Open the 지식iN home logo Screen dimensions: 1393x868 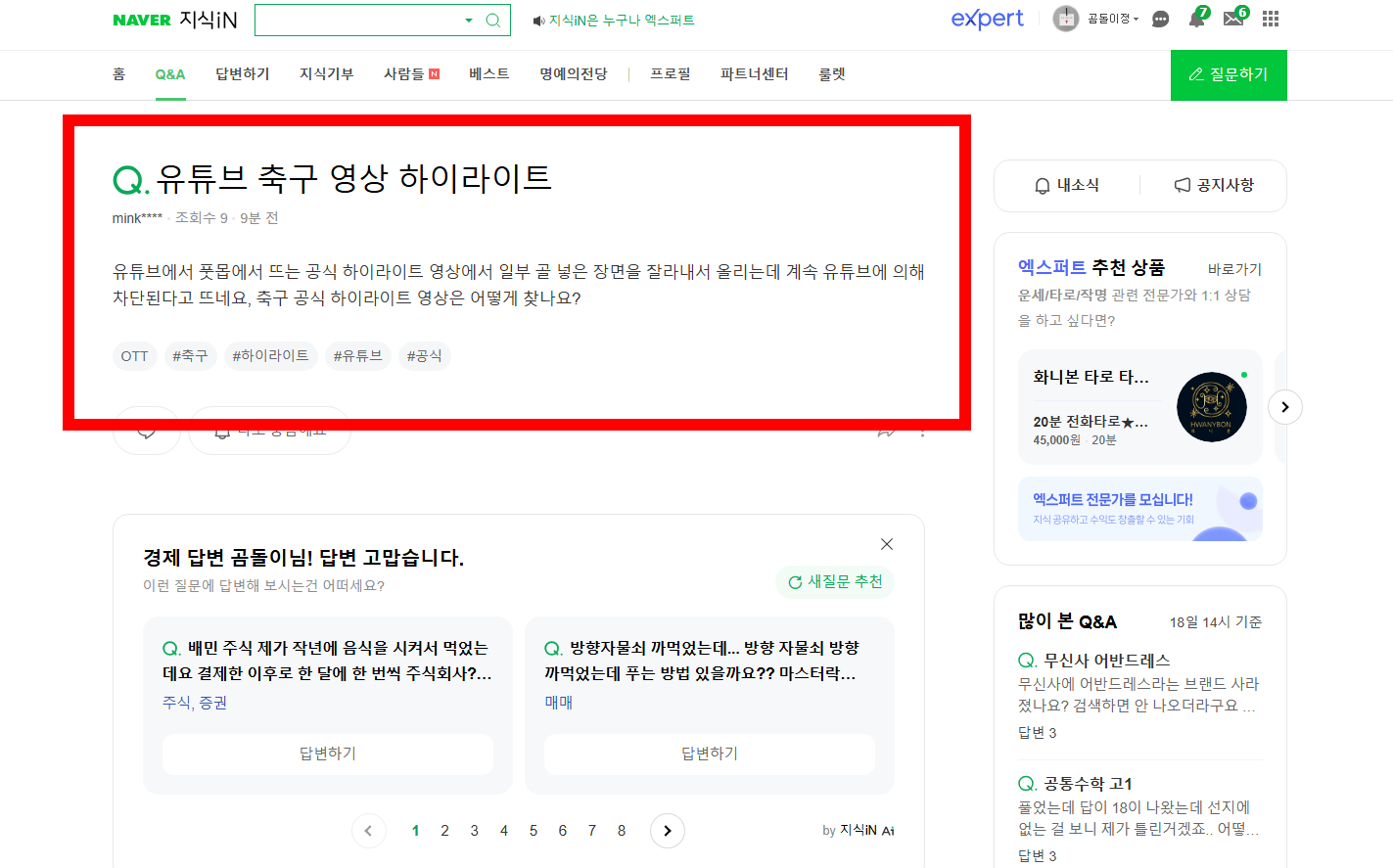209,20
